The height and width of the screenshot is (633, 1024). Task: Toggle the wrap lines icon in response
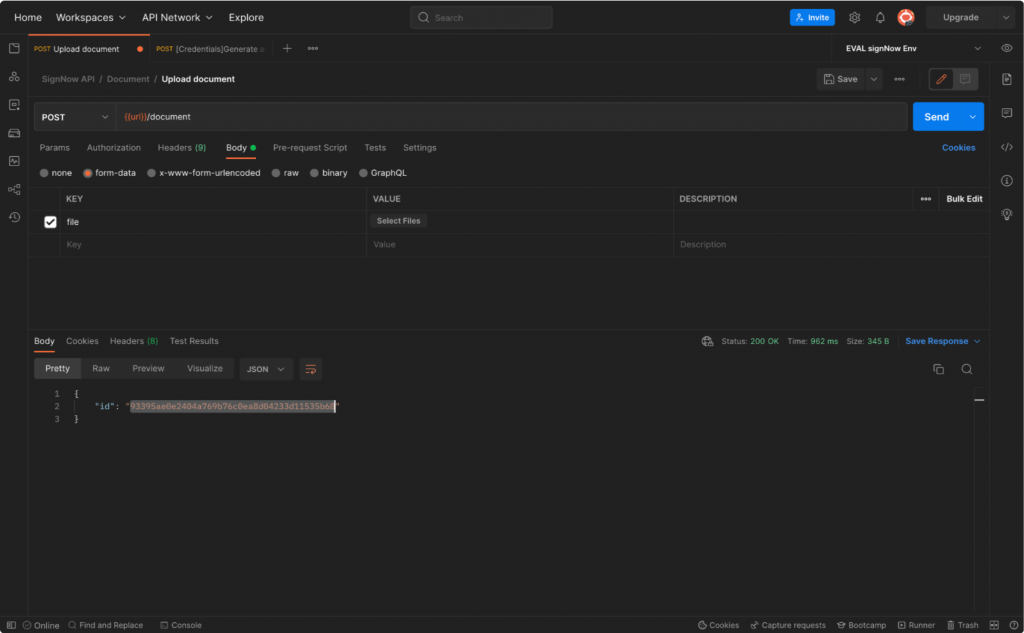click(310, 369)
